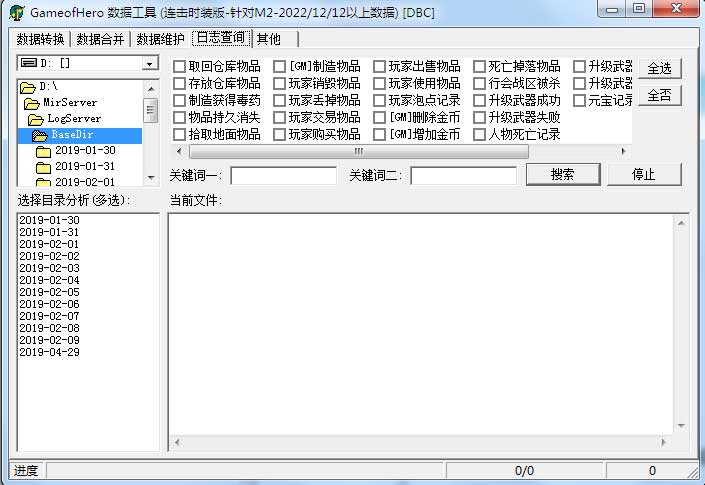Screen dimensions: 705x485
Task: Check 玩家交易物品 option
Action: pos(280,118)
